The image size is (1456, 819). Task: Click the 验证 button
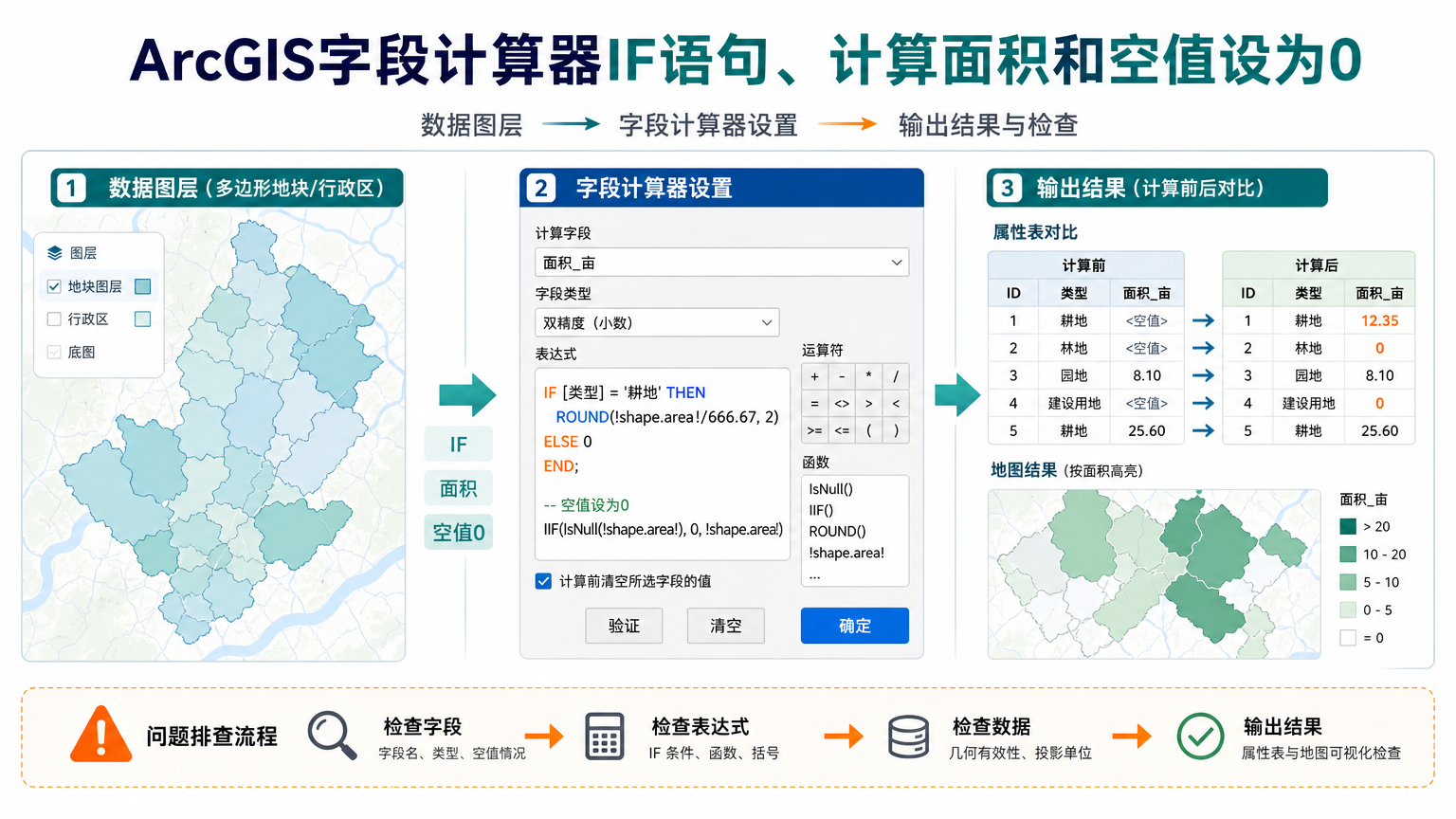624,626
